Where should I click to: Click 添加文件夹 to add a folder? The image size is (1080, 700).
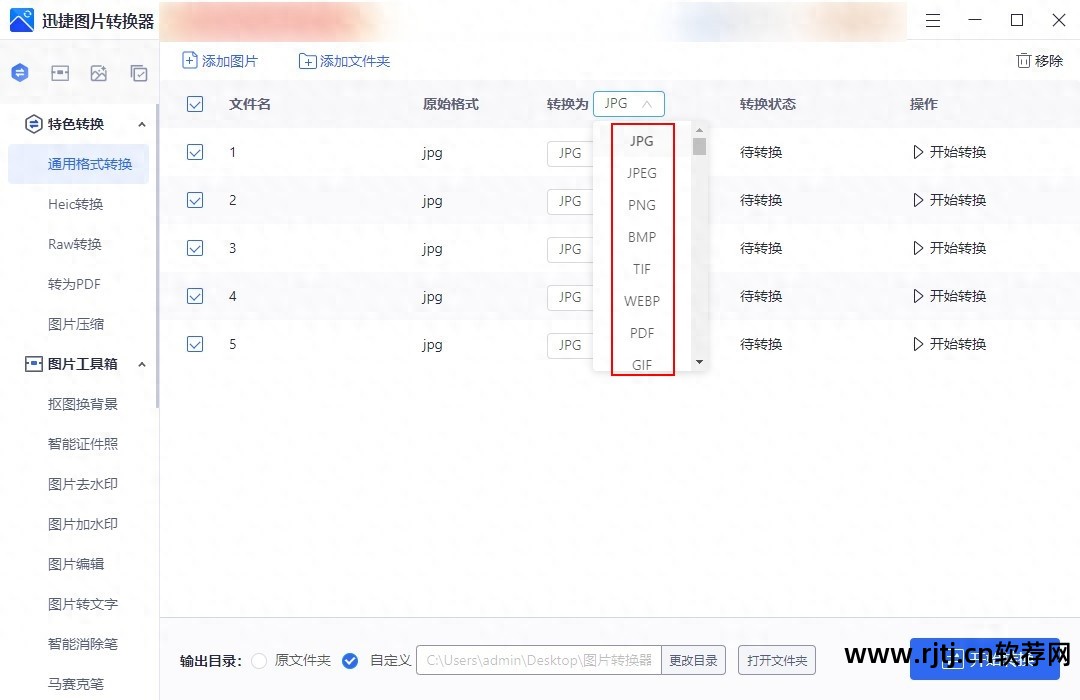click(x=345, y=60)
